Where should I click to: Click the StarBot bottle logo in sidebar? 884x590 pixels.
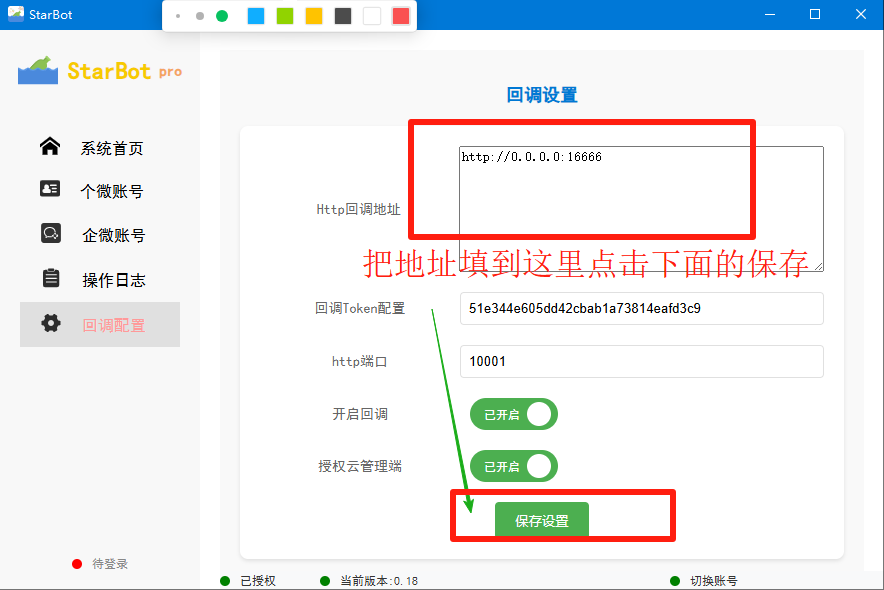pyautogui.click(x=39, y=71)
